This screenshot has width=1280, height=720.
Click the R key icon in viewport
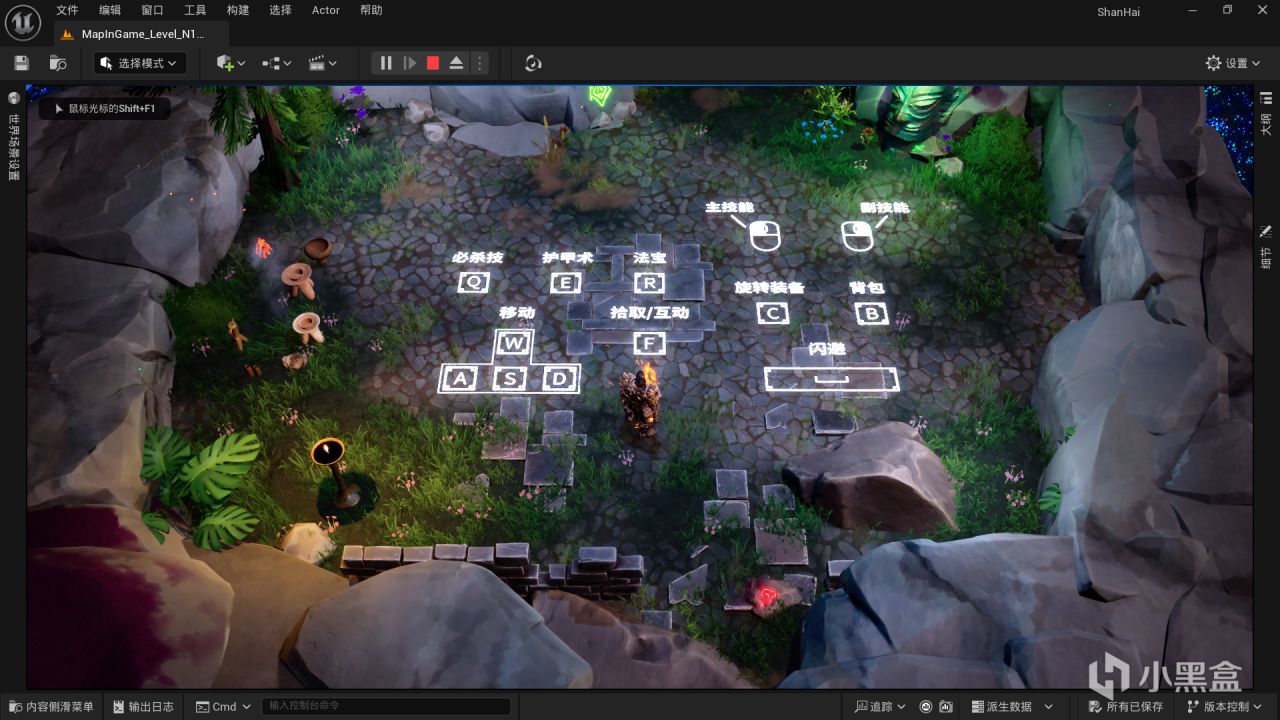coord(649,282)
